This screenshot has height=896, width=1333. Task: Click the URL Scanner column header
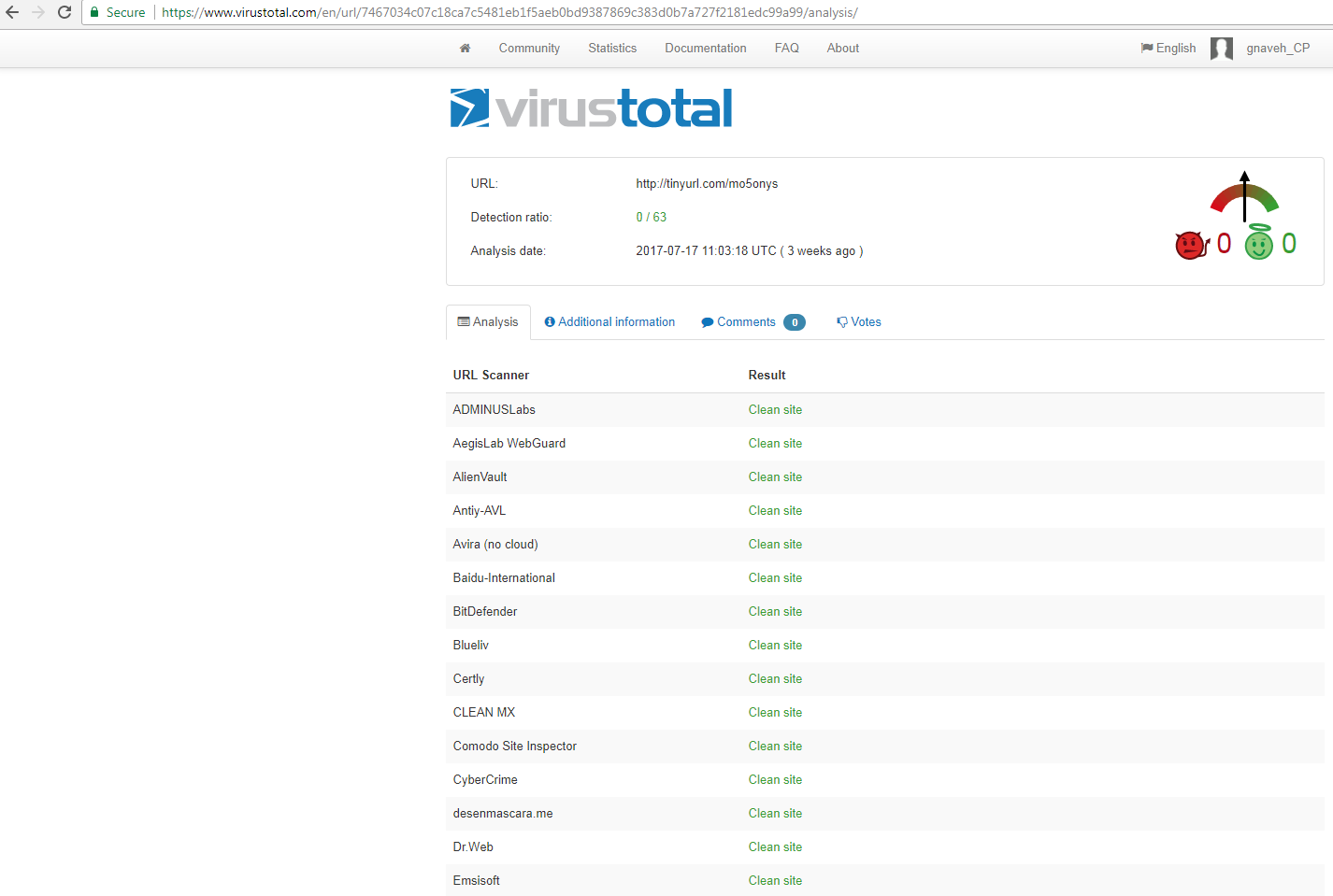point(491,375)
